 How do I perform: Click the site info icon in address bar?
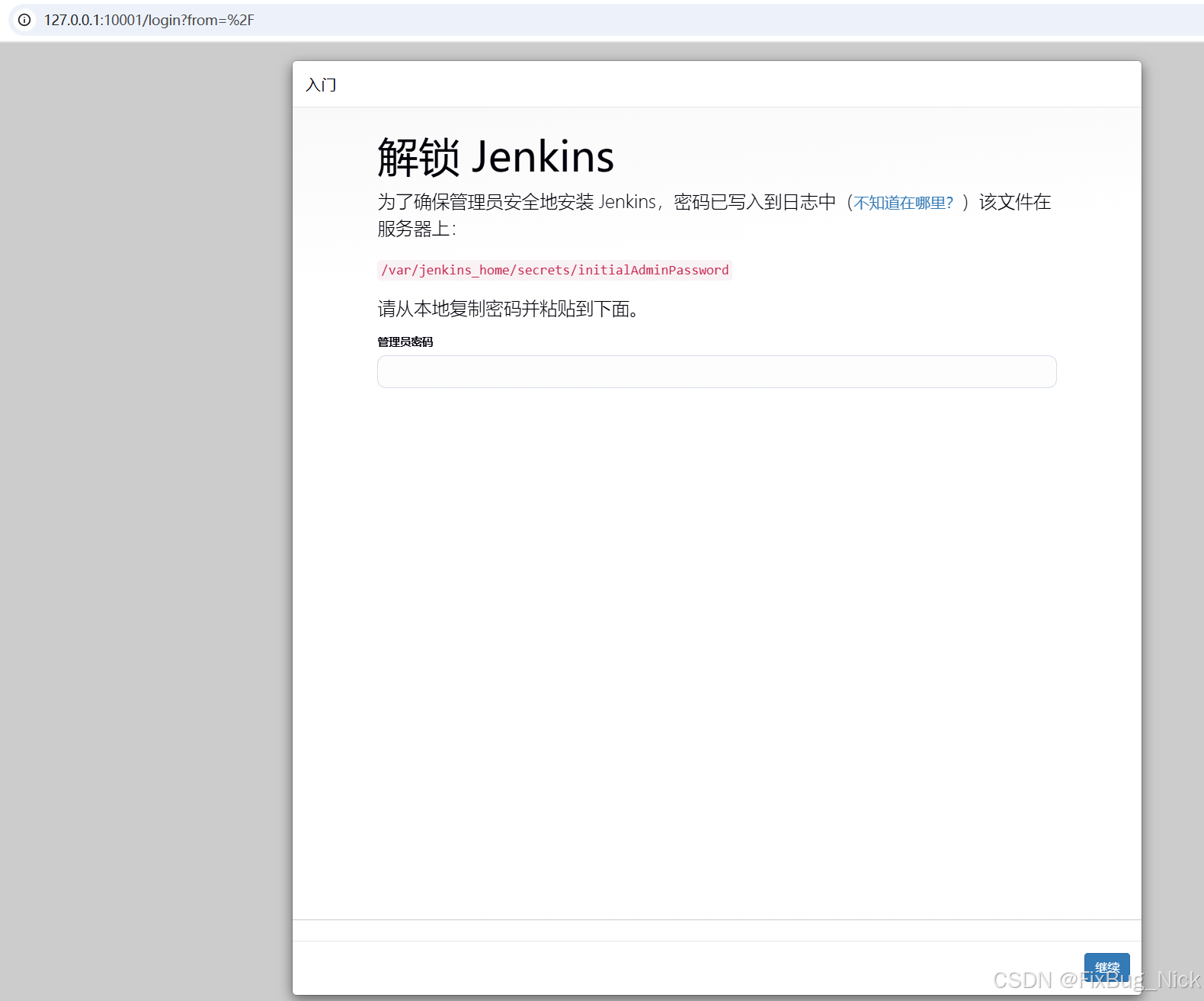(24, 20)
